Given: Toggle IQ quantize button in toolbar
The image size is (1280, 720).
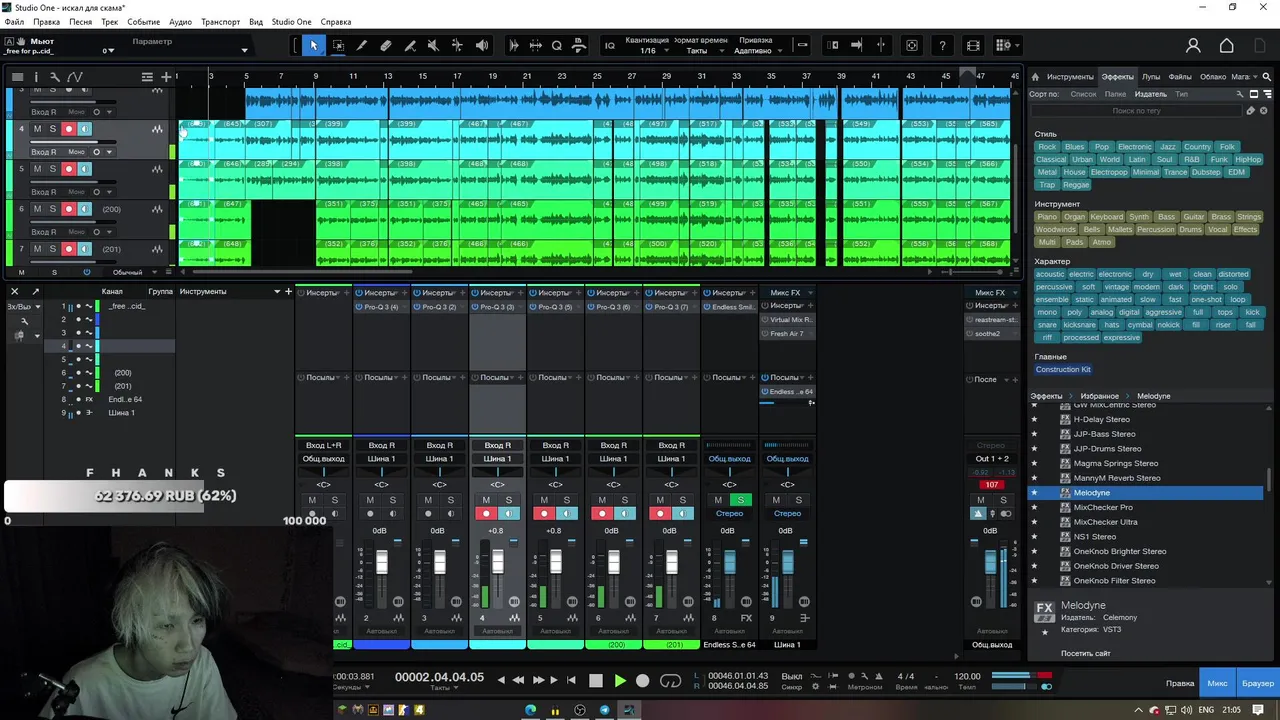Looking at the screenshot, I should pyautogui.click(x=610, y=46).
